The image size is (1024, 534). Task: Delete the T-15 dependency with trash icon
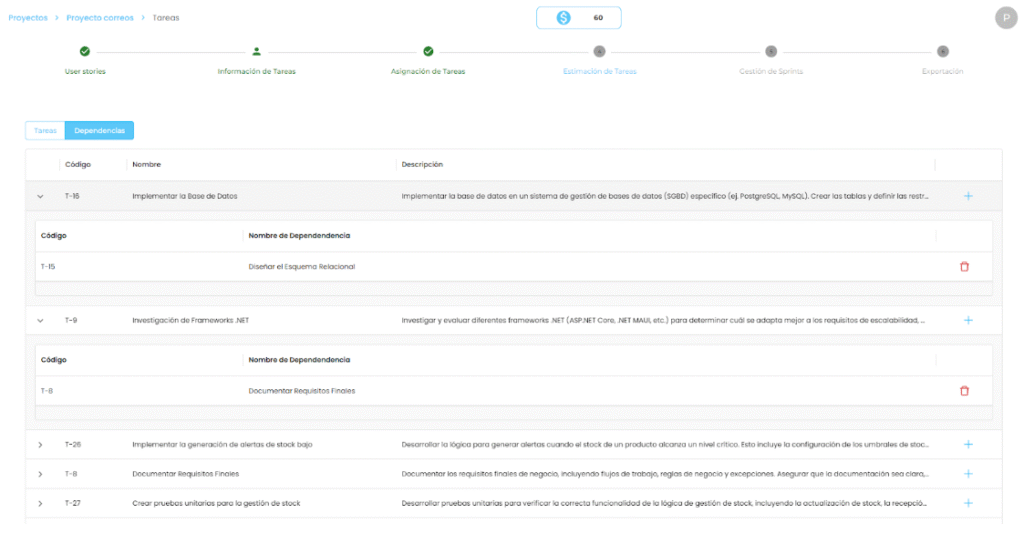[964, 267]
